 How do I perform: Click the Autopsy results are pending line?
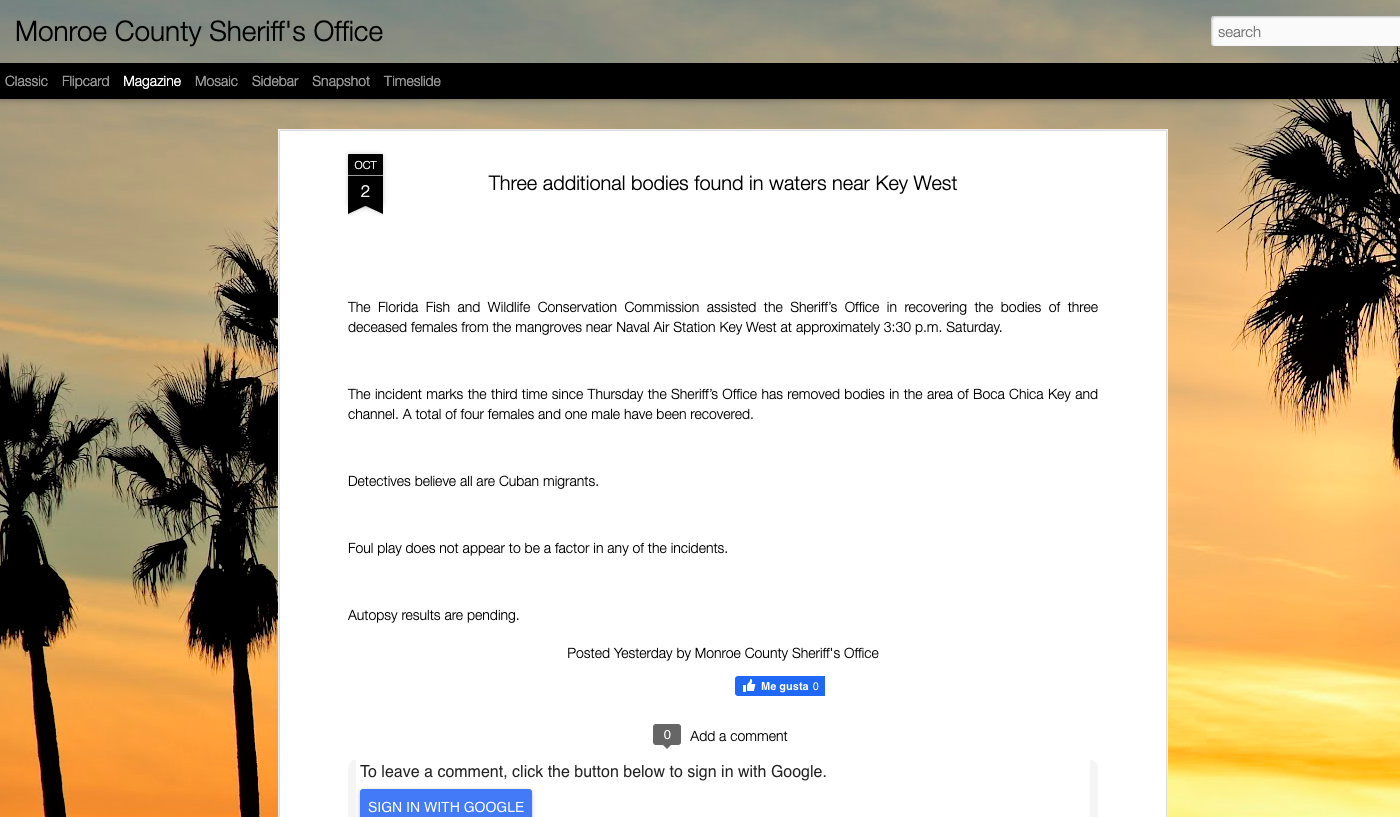[434, 615]
